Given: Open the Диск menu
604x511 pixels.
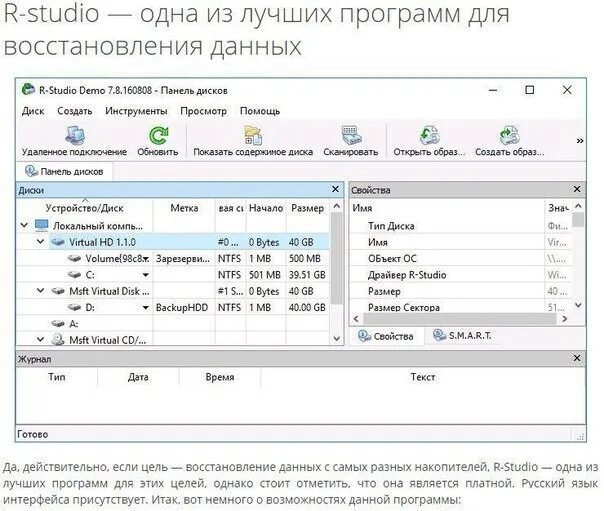Looking at the screenshot, I should (x=33, y=111).
